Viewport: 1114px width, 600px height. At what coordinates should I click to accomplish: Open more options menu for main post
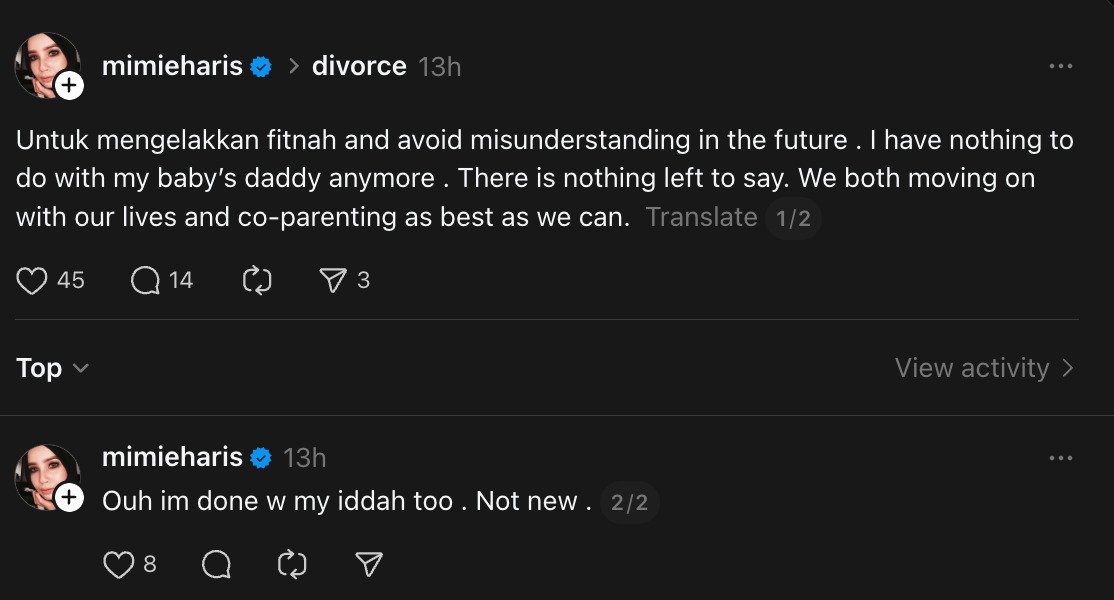[1060, 66]
